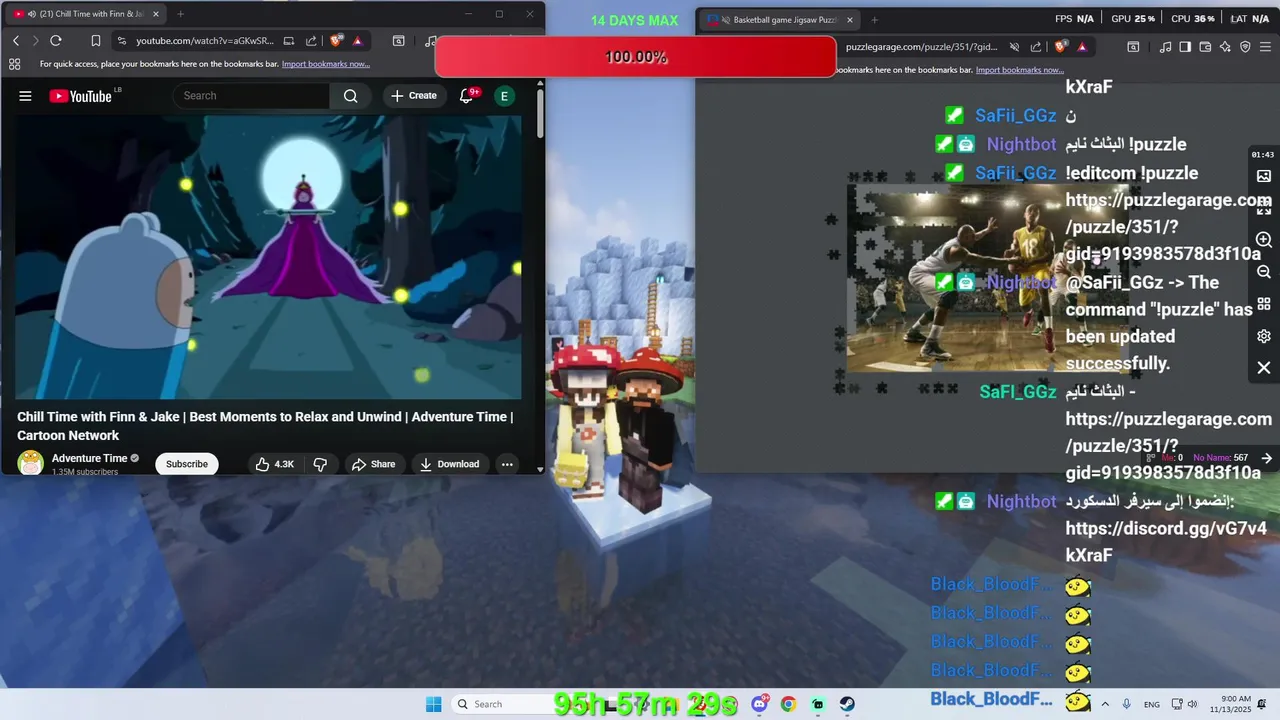The width and height of the screenshot is (1280, 720).
Task: Open more actions menu beside Download
Action: point(507,464)
